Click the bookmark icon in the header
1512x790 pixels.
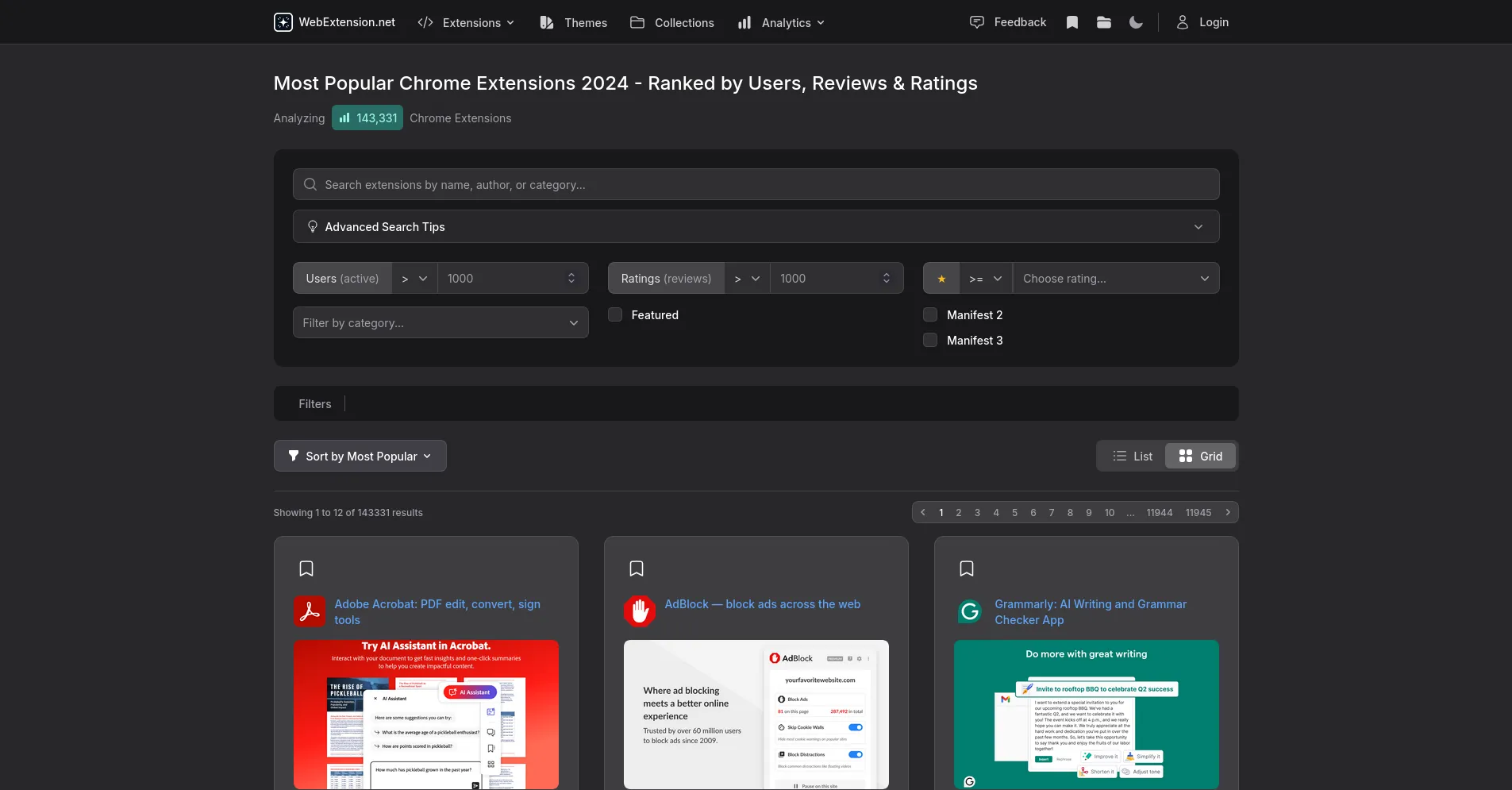(1072, 22)
